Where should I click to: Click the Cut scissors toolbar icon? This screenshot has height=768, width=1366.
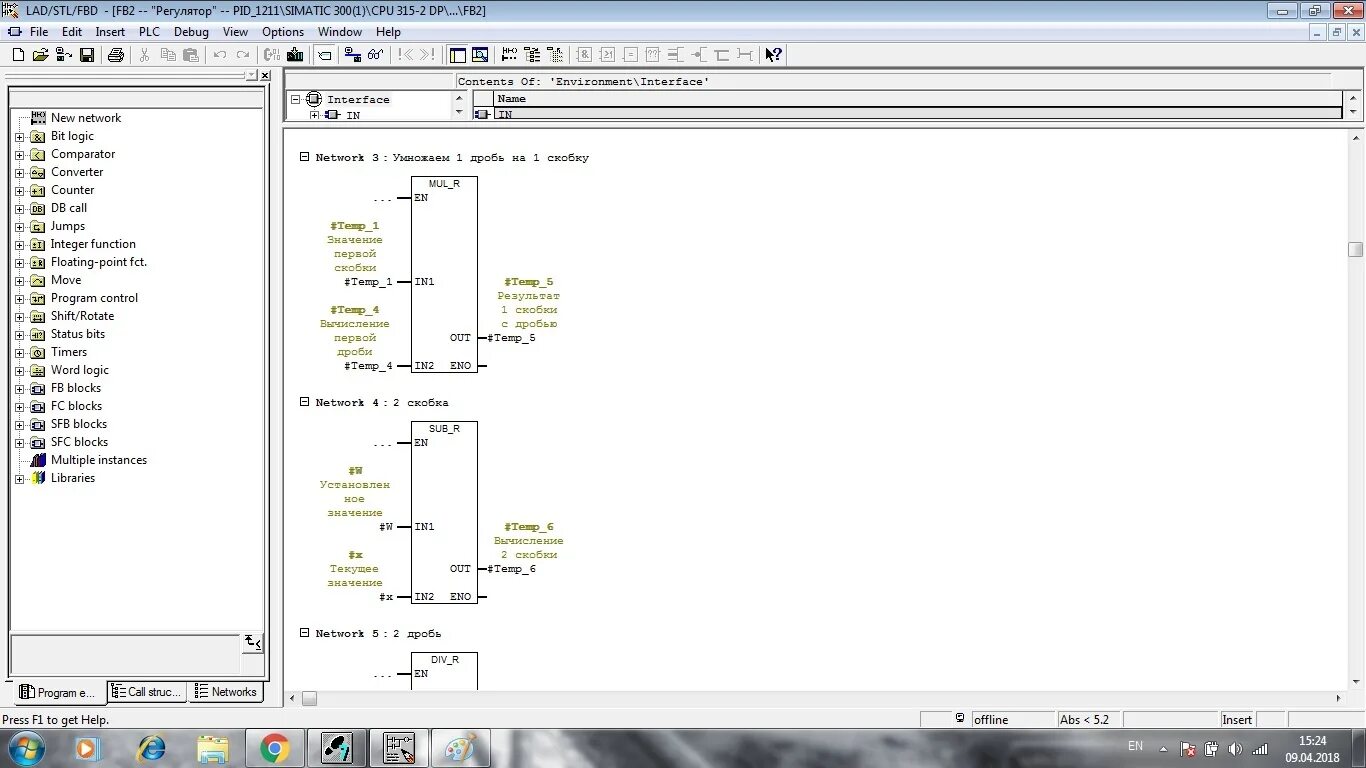[144, 55]
